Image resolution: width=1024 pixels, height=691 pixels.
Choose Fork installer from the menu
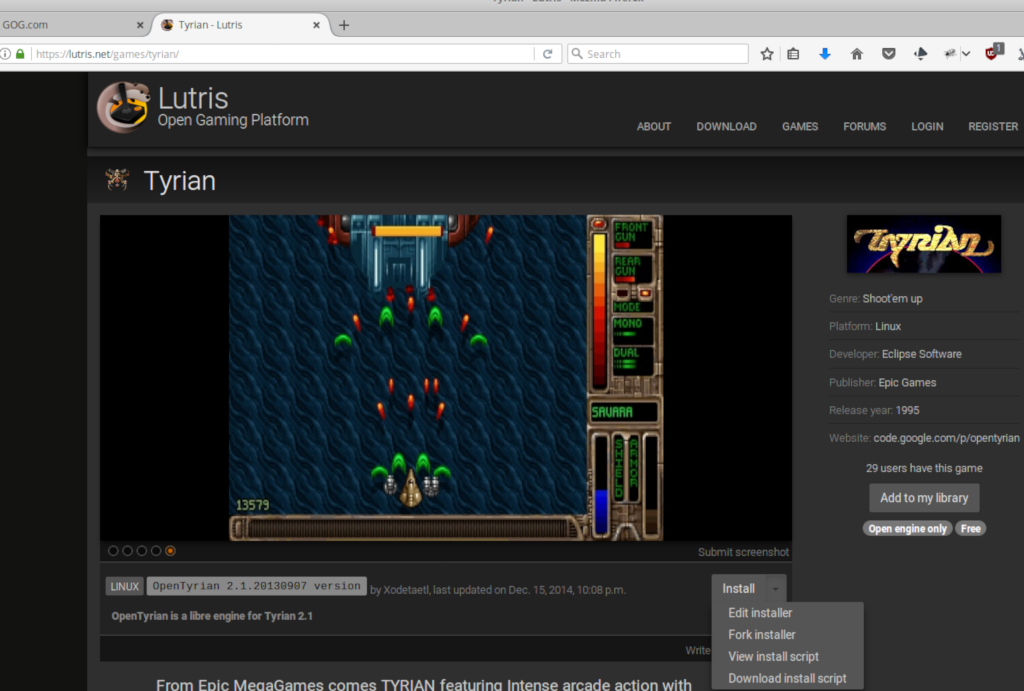click(761, 634)
